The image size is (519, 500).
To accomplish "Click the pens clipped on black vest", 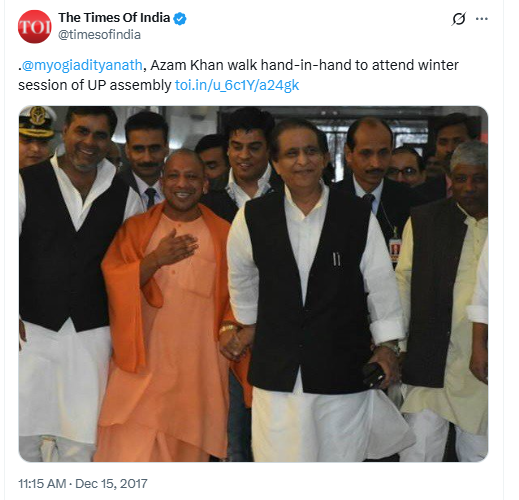I will click(336, 259).
